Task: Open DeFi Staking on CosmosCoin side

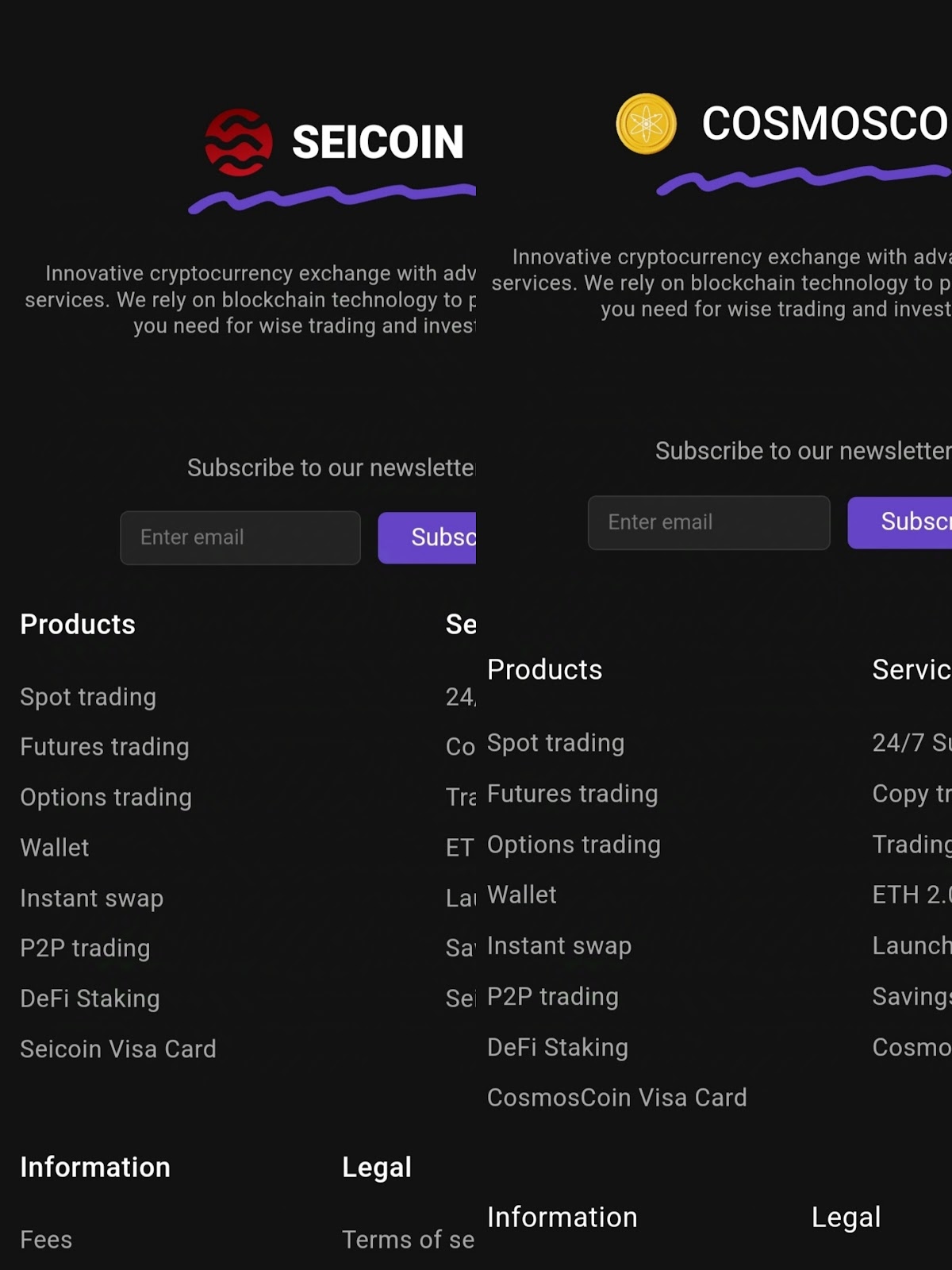Action: (558, 1047)
